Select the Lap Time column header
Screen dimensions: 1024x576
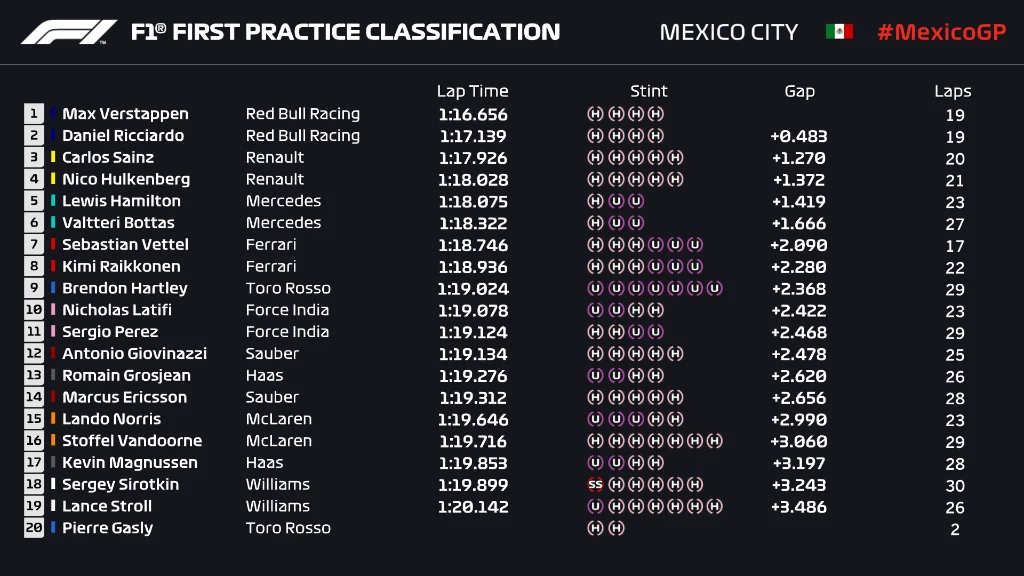tap(472, 91)
